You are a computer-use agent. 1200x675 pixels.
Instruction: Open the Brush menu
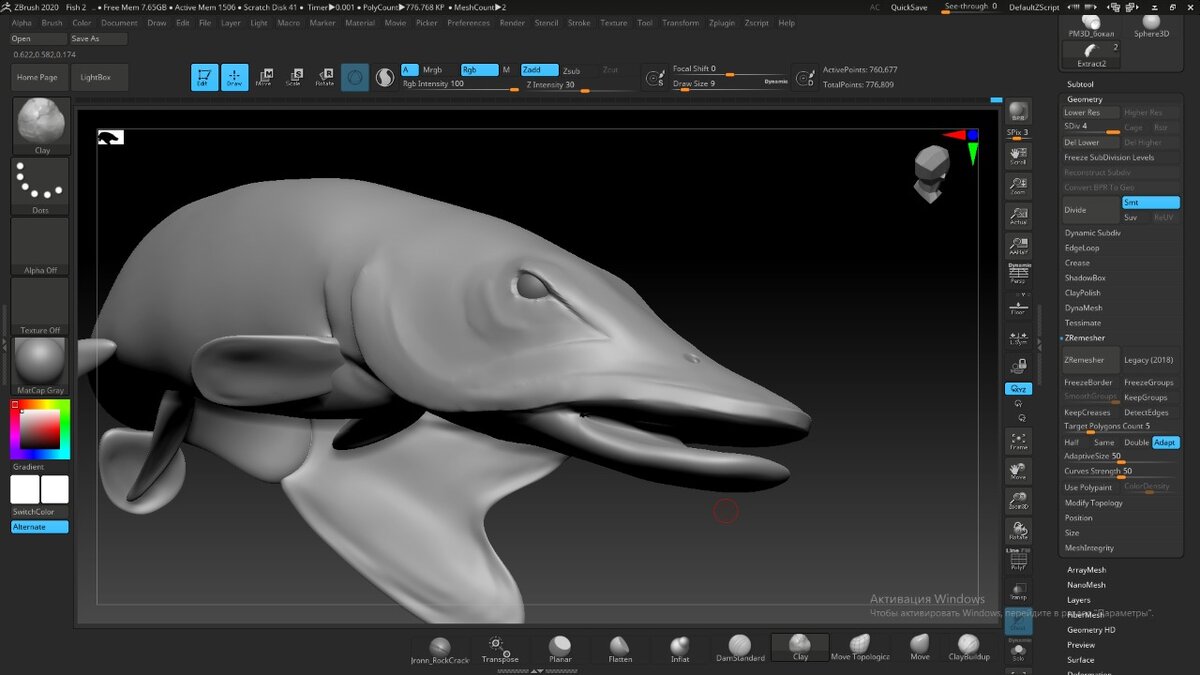click(52, 23)
